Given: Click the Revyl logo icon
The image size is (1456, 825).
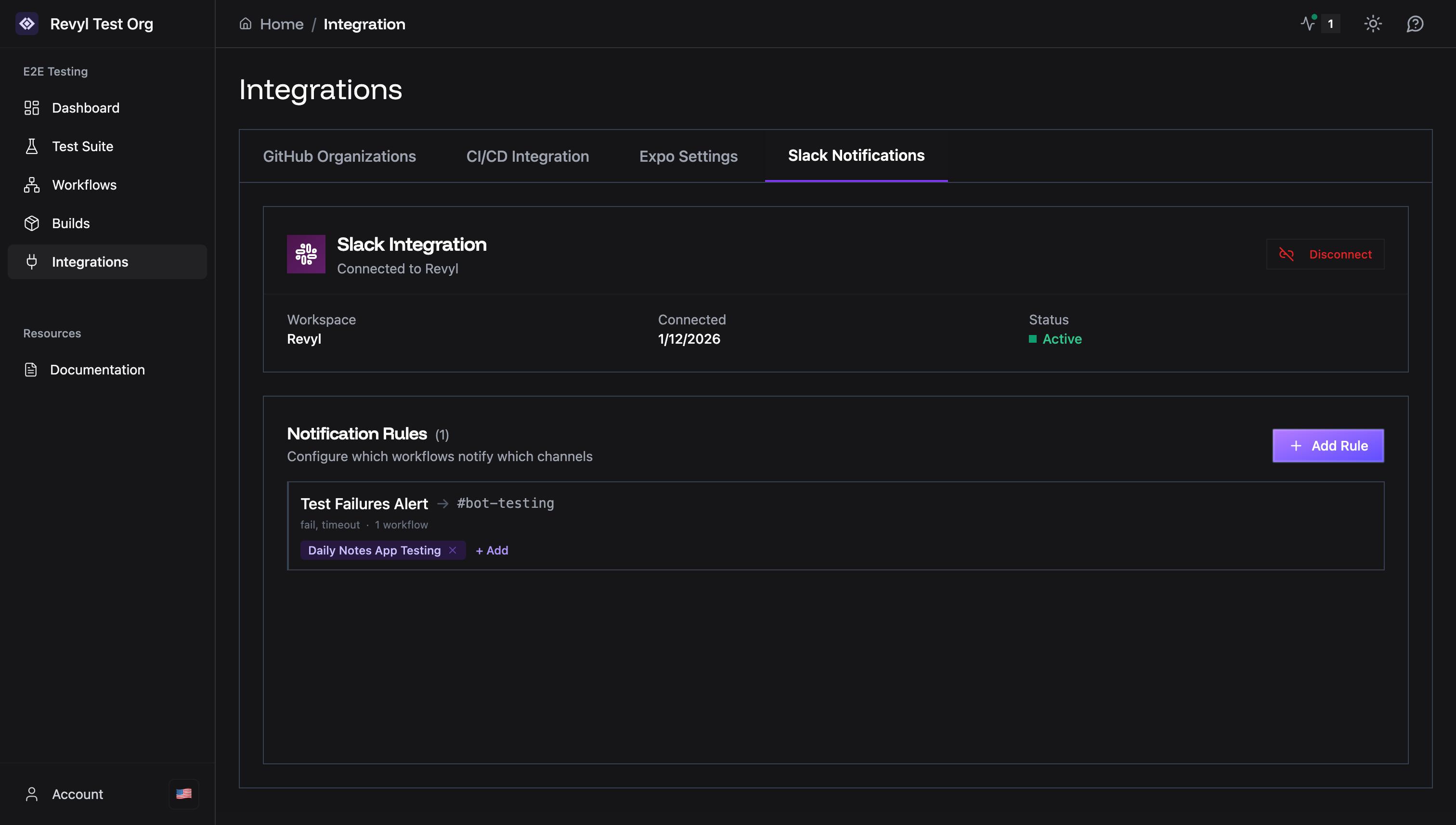Looking at the screenshot, I should [26, 24].
